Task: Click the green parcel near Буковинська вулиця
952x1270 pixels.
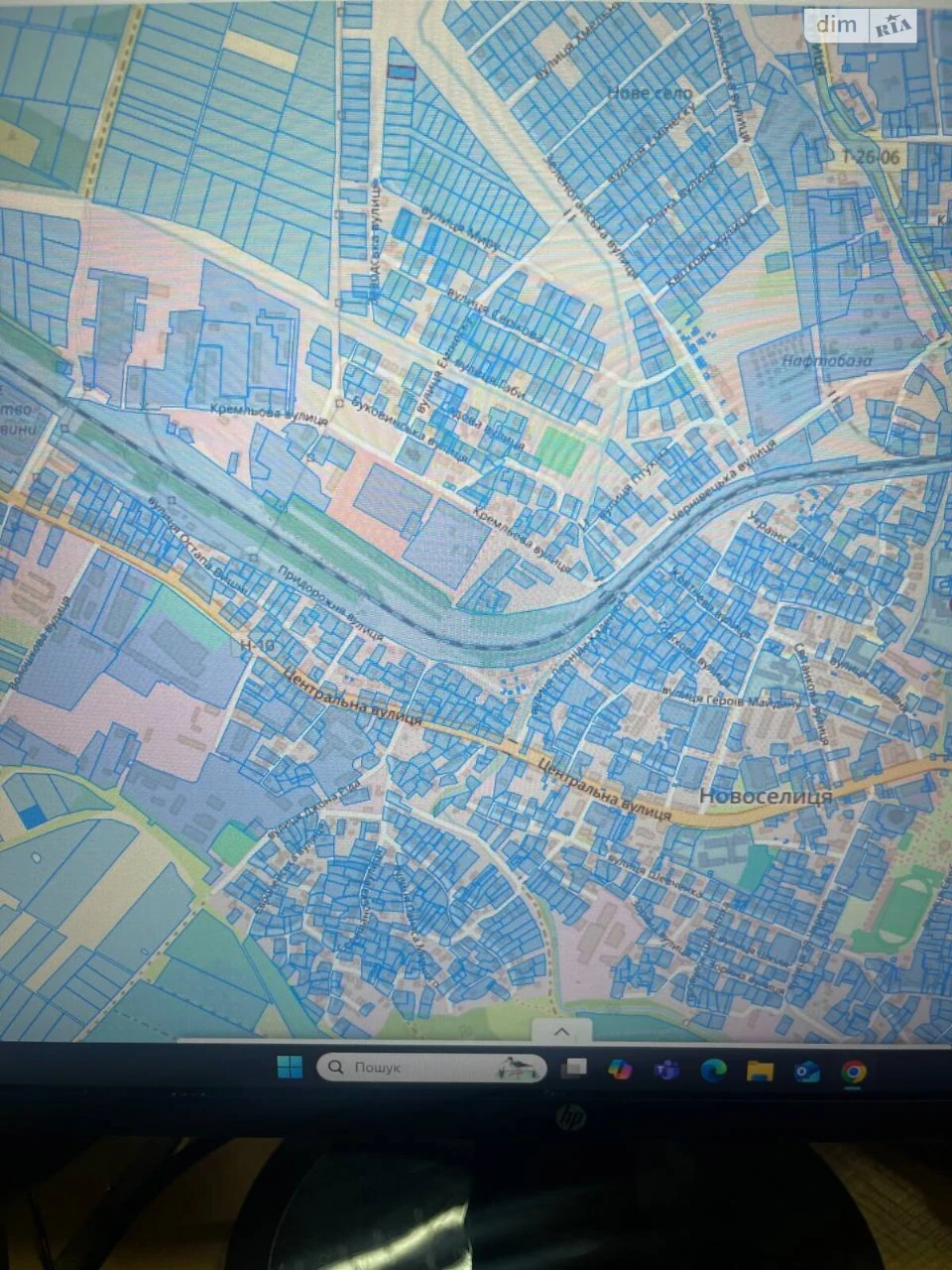Action: (561, 451)
